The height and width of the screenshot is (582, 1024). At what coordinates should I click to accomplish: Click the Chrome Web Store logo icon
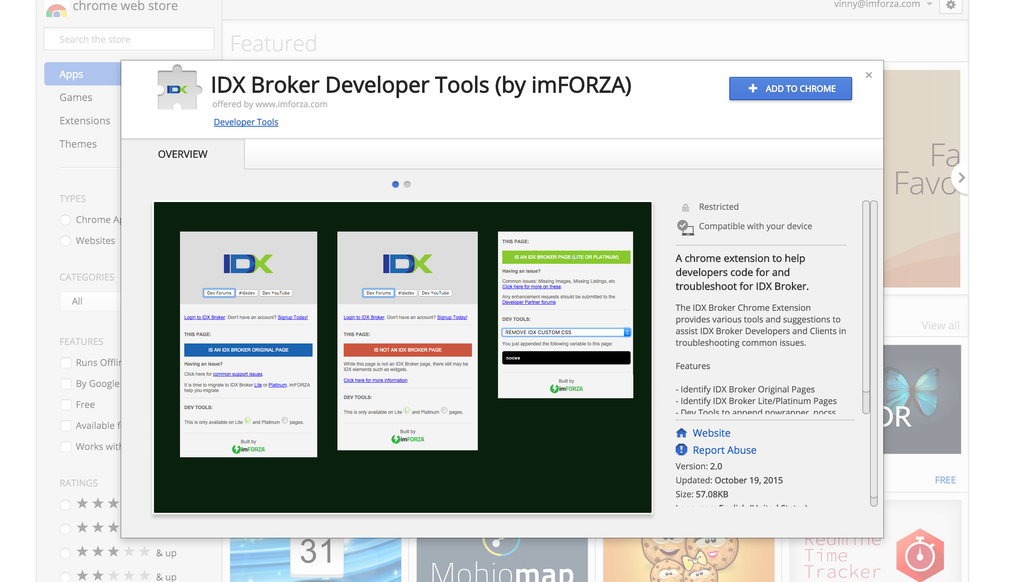click(x=56, y=9)
